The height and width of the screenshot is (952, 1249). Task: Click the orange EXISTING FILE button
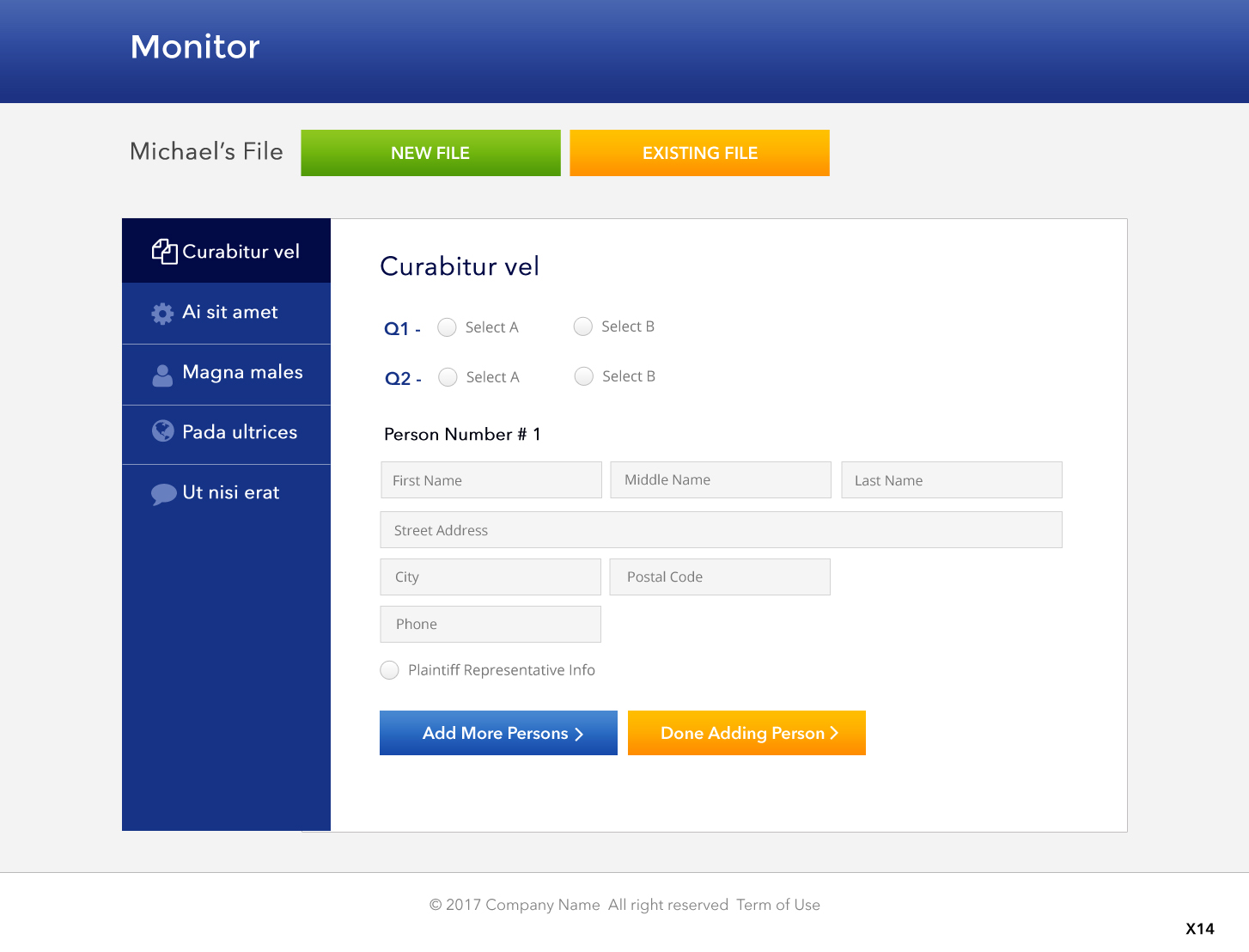(699, 153)
